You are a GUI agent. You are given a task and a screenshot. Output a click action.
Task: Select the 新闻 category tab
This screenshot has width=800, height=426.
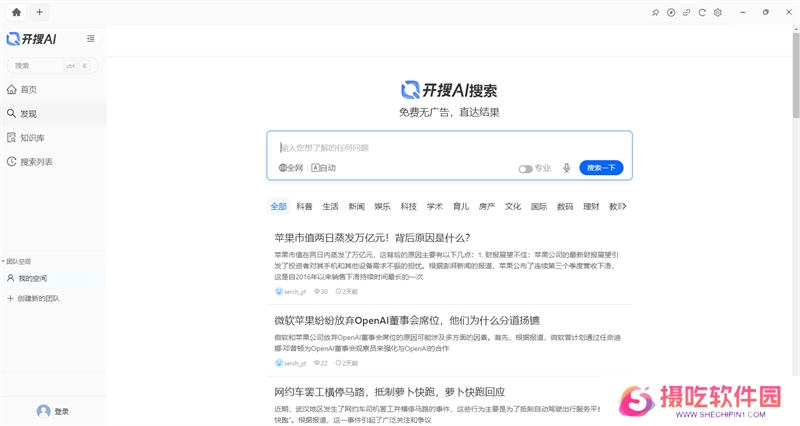[x=356, y=206]
